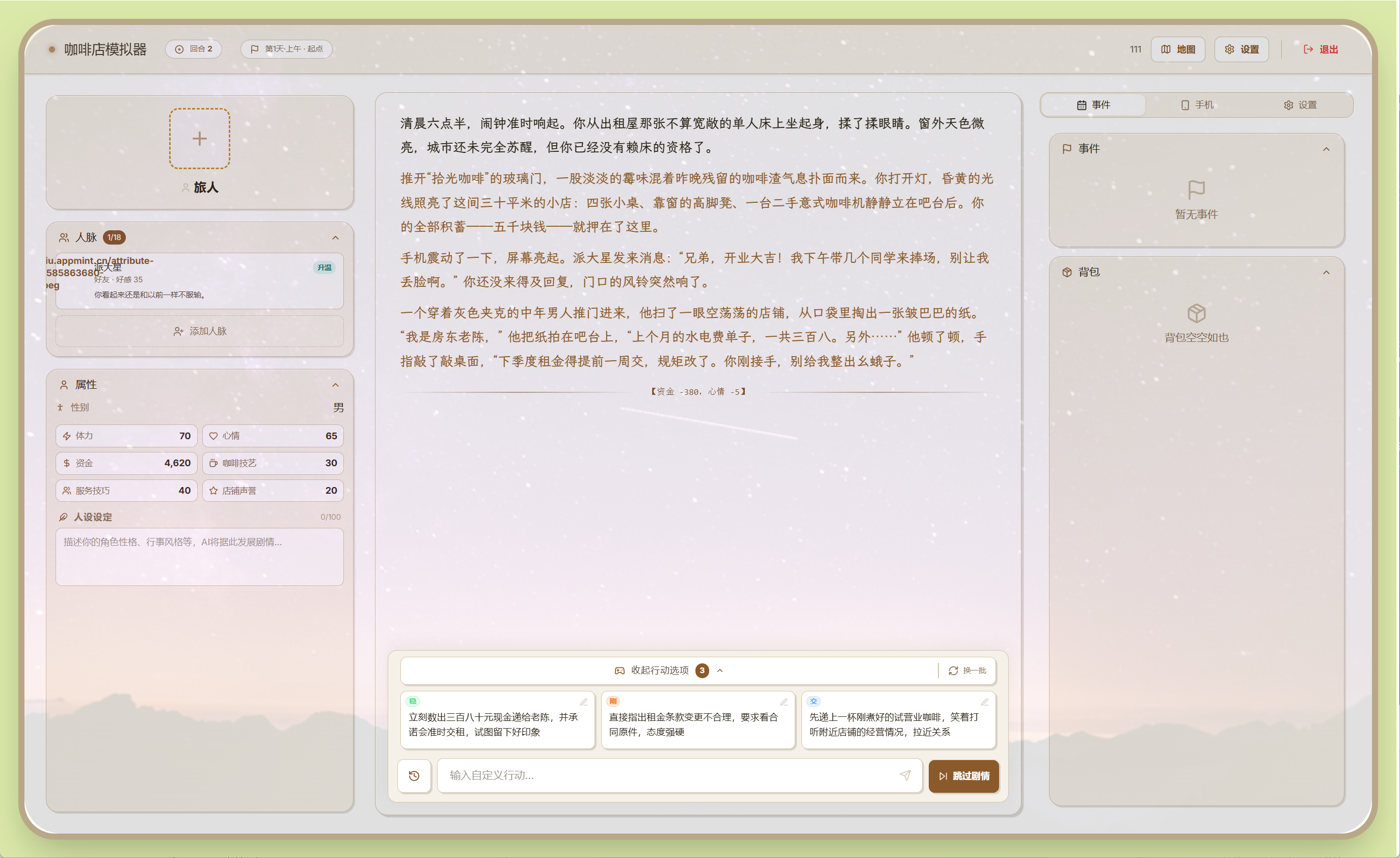
Task: Switch to the 手机 tab
Action: pyautogui.click(x=1197, y=105)
